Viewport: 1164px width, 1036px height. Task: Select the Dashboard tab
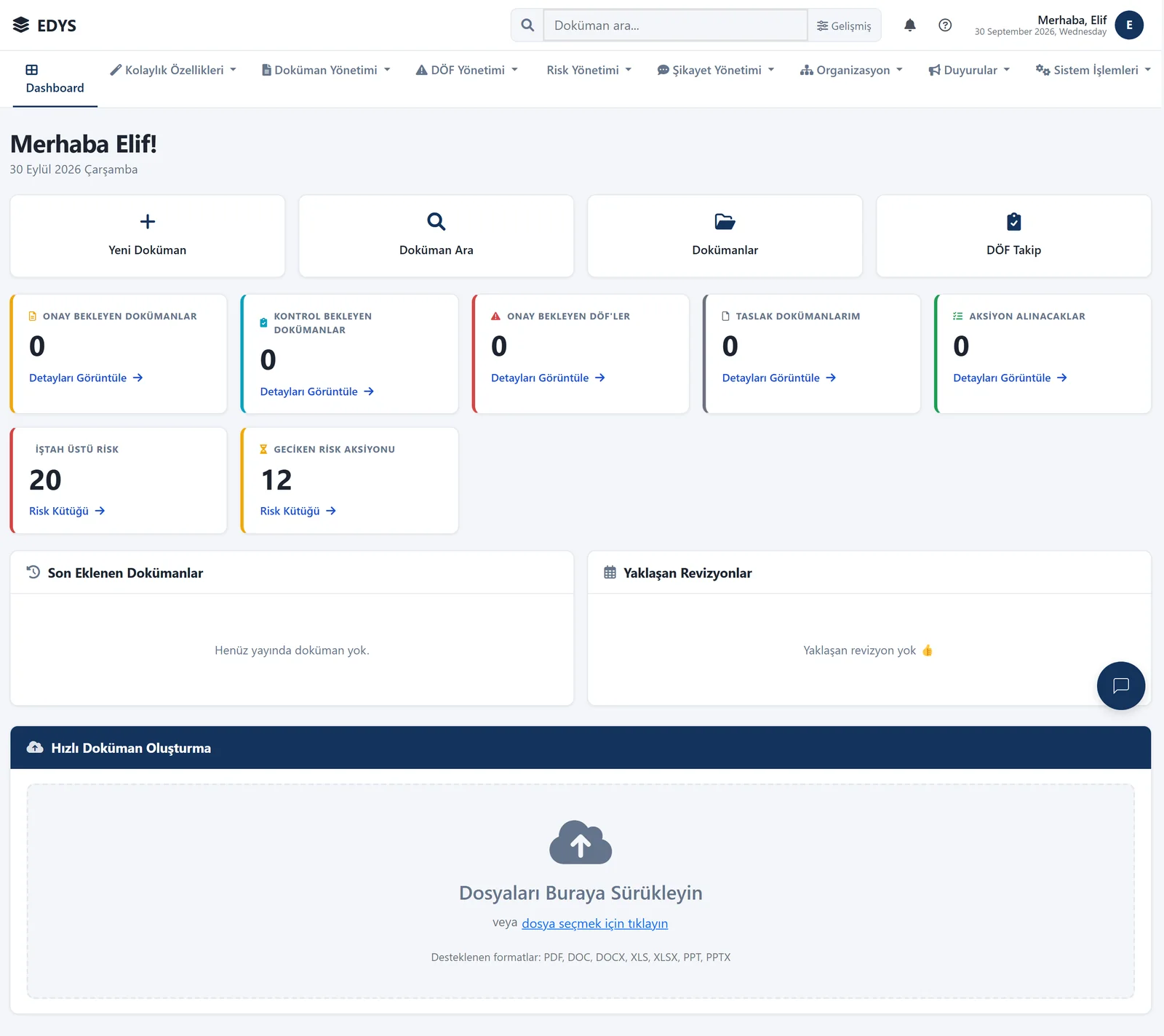click(x=55, y=79)
